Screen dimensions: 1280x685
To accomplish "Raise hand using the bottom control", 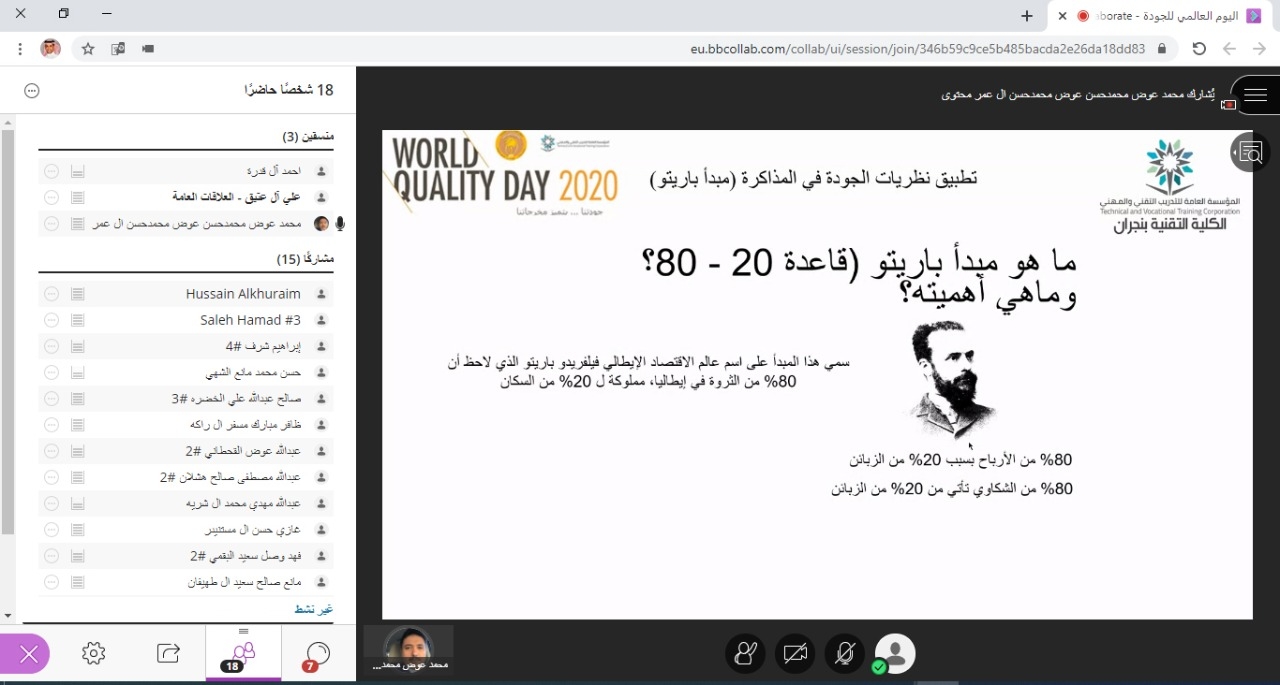I will tap(745, 653).
